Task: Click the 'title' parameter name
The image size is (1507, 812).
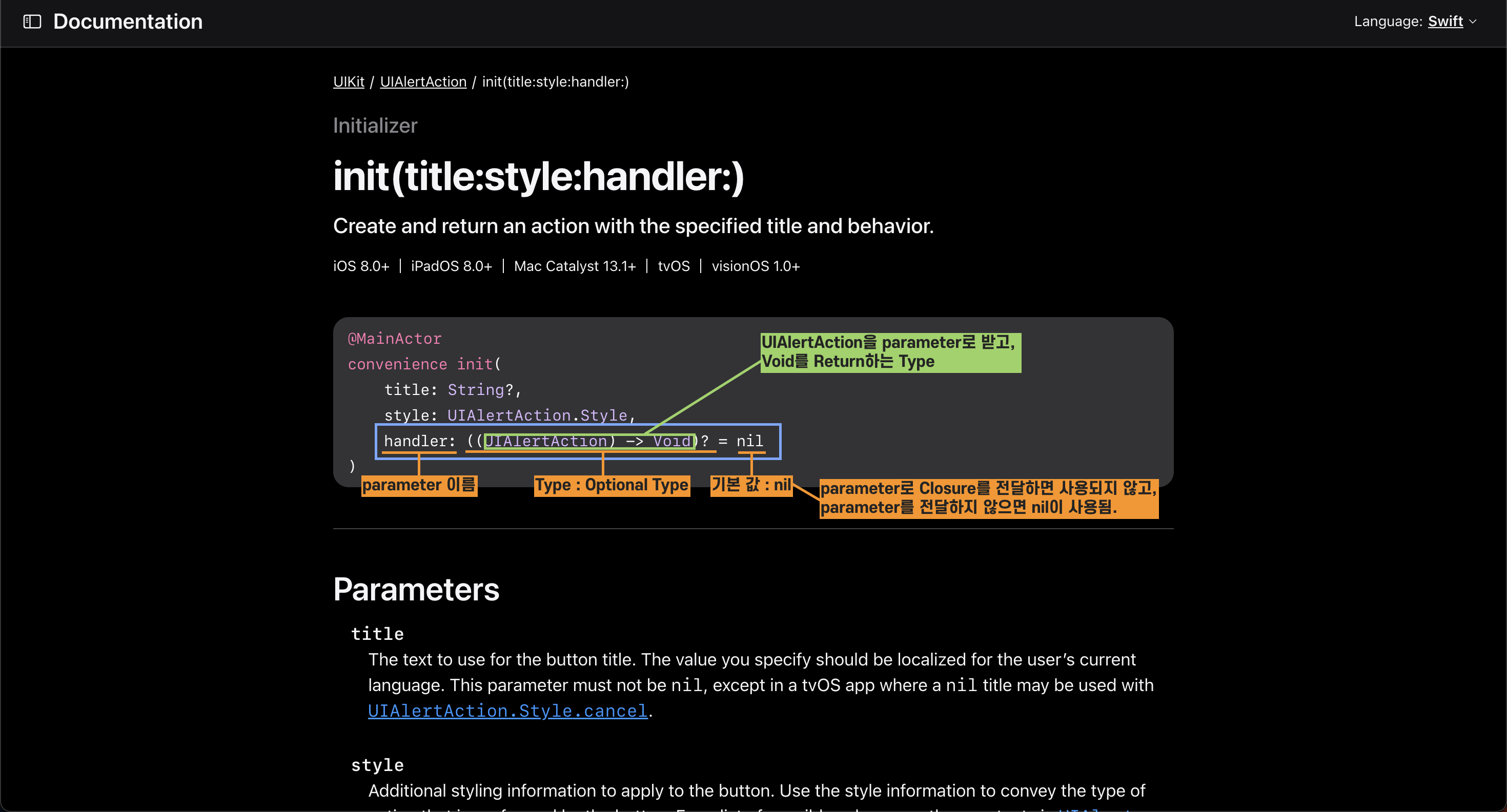Action: (377, 634)
